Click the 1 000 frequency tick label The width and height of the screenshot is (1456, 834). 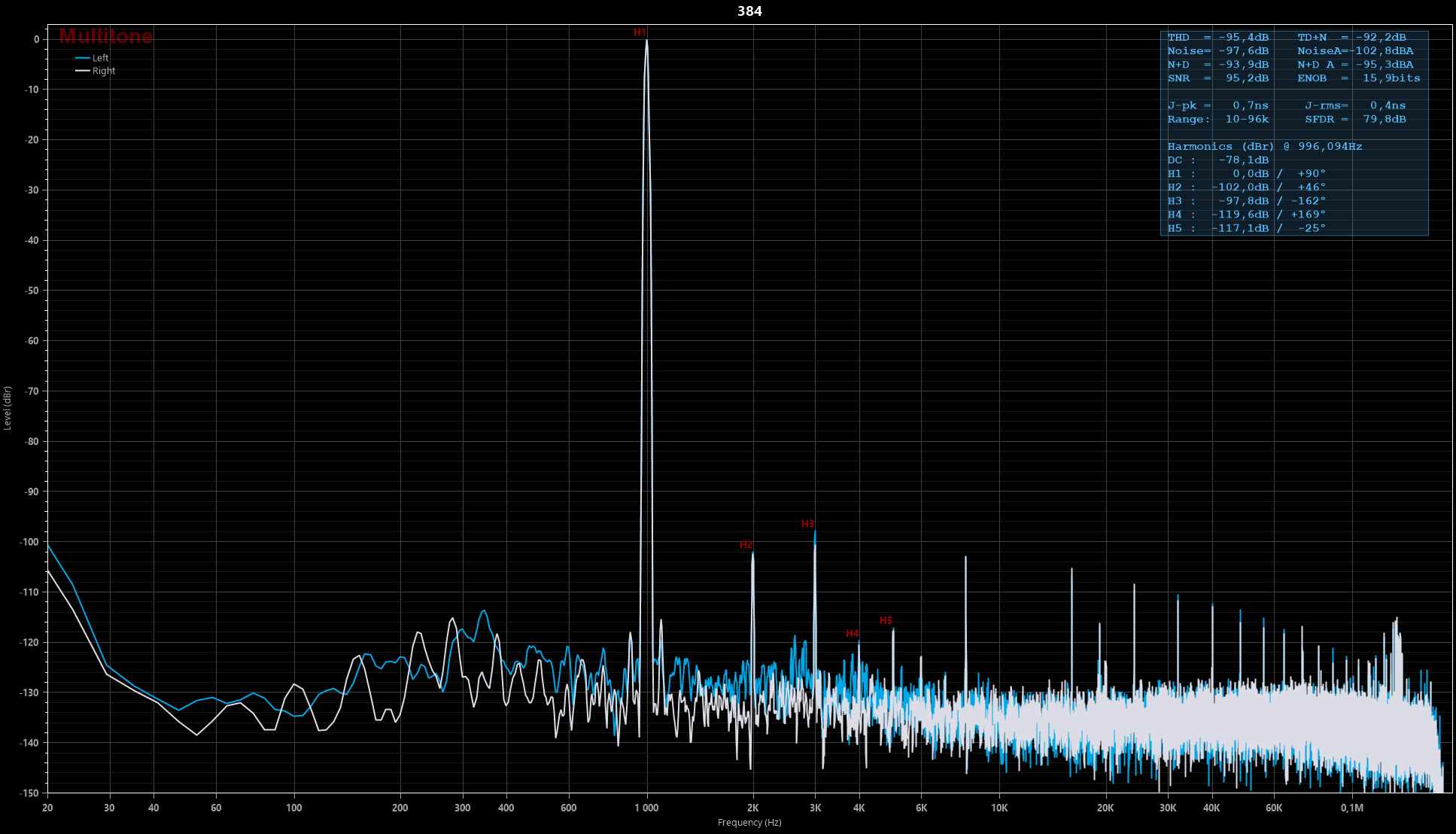pyautogui.click(x=646, y=808)
